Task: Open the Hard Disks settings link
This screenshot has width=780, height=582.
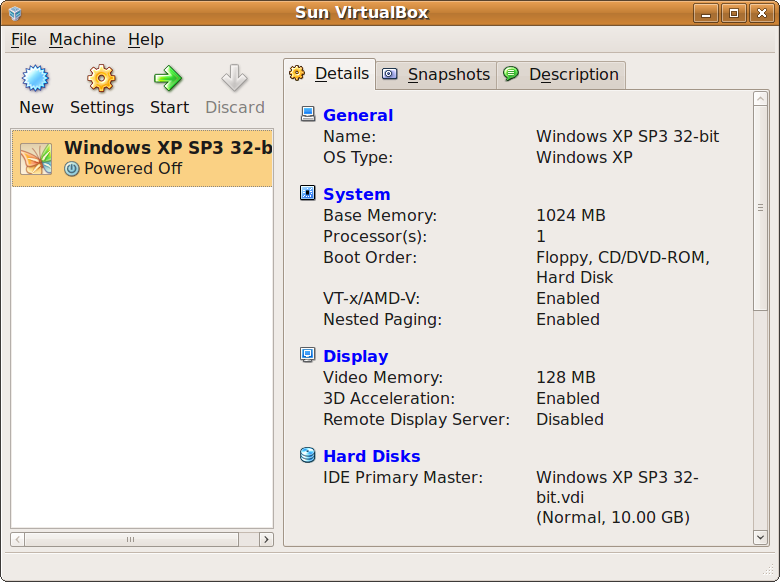Action: coord(371,456)
